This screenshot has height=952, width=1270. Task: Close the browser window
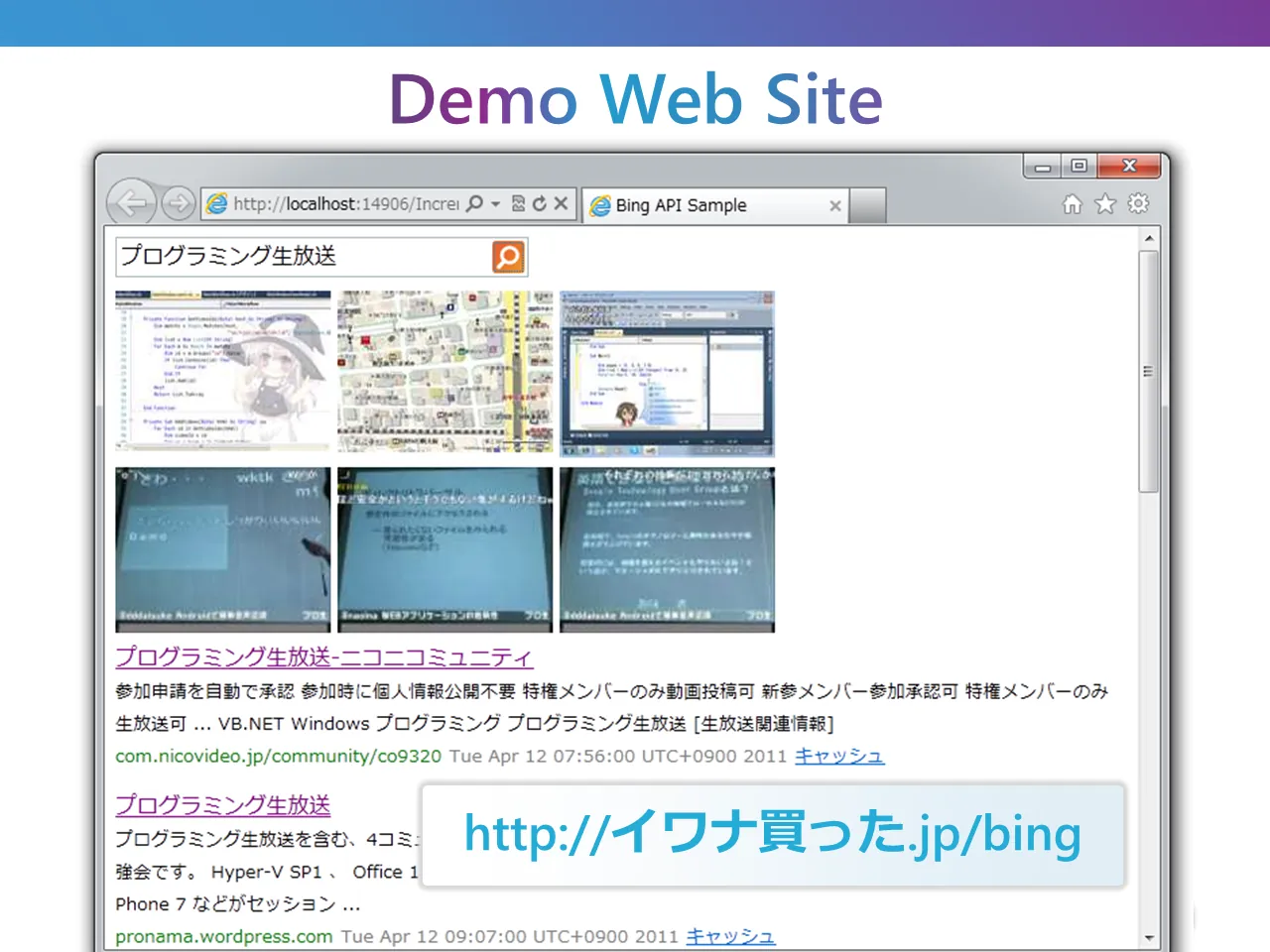[x=1129, y=167]
